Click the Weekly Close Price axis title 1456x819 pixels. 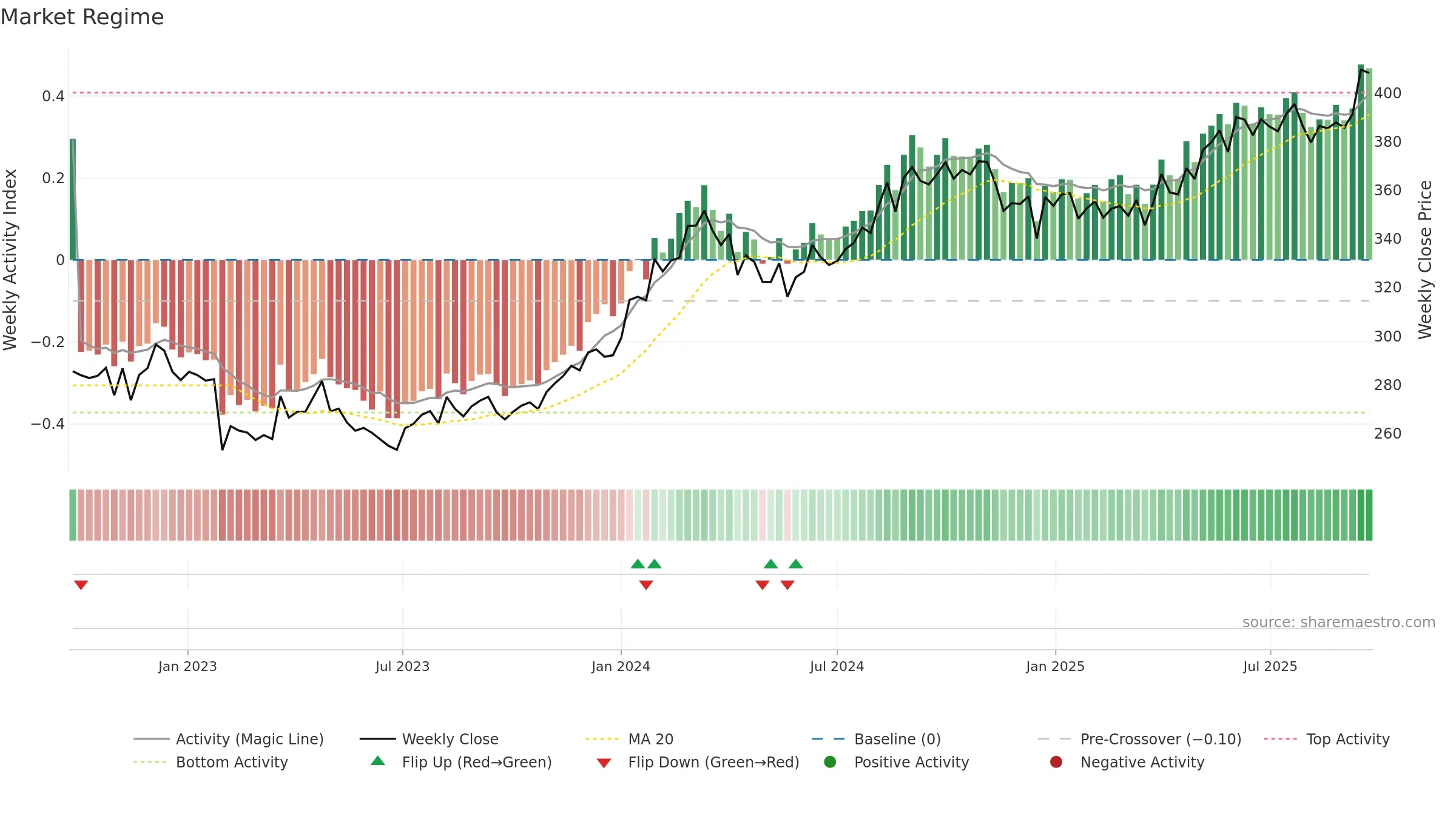pyautogui.click(x=1425, y=260)
